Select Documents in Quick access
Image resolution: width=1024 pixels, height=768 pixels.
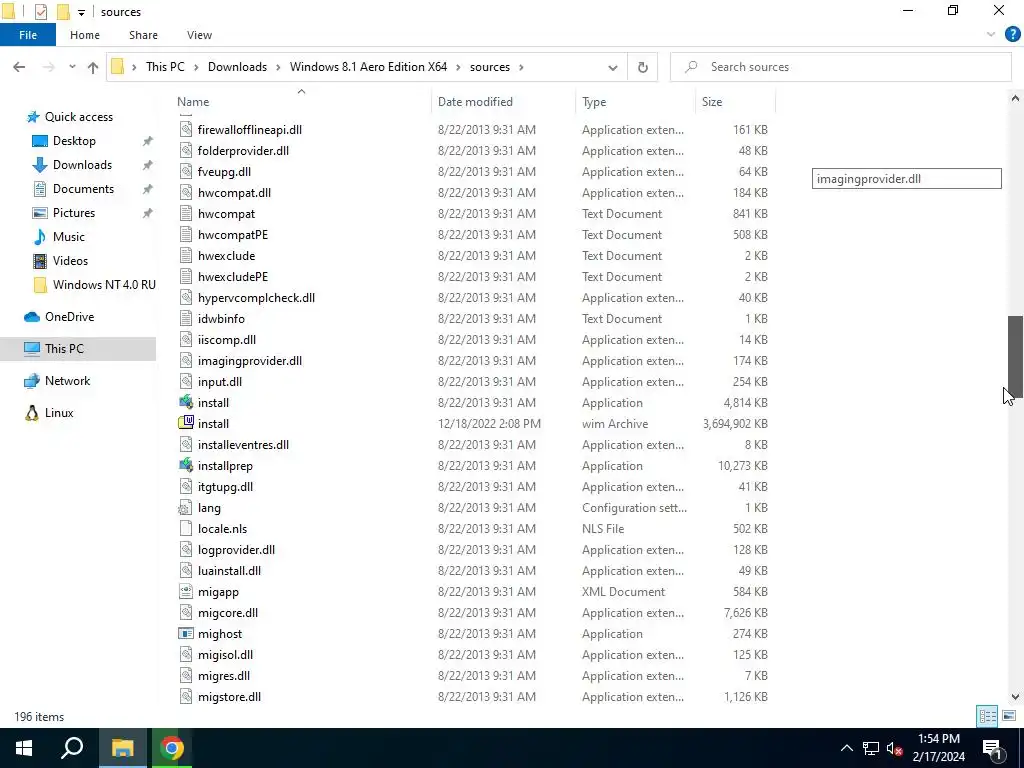pyautogui.click(x=83, y=189)
